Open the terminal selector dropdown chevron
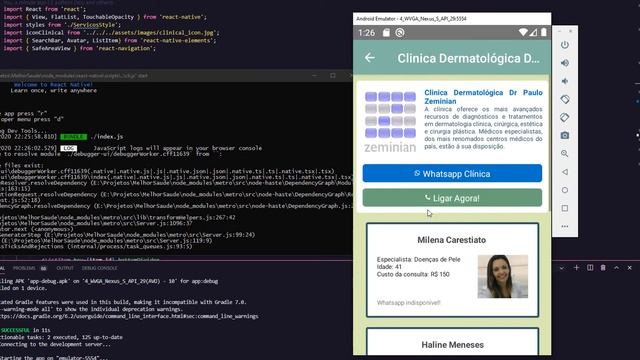The width and height of the screenshot is (640, 360). click(562, 268)
